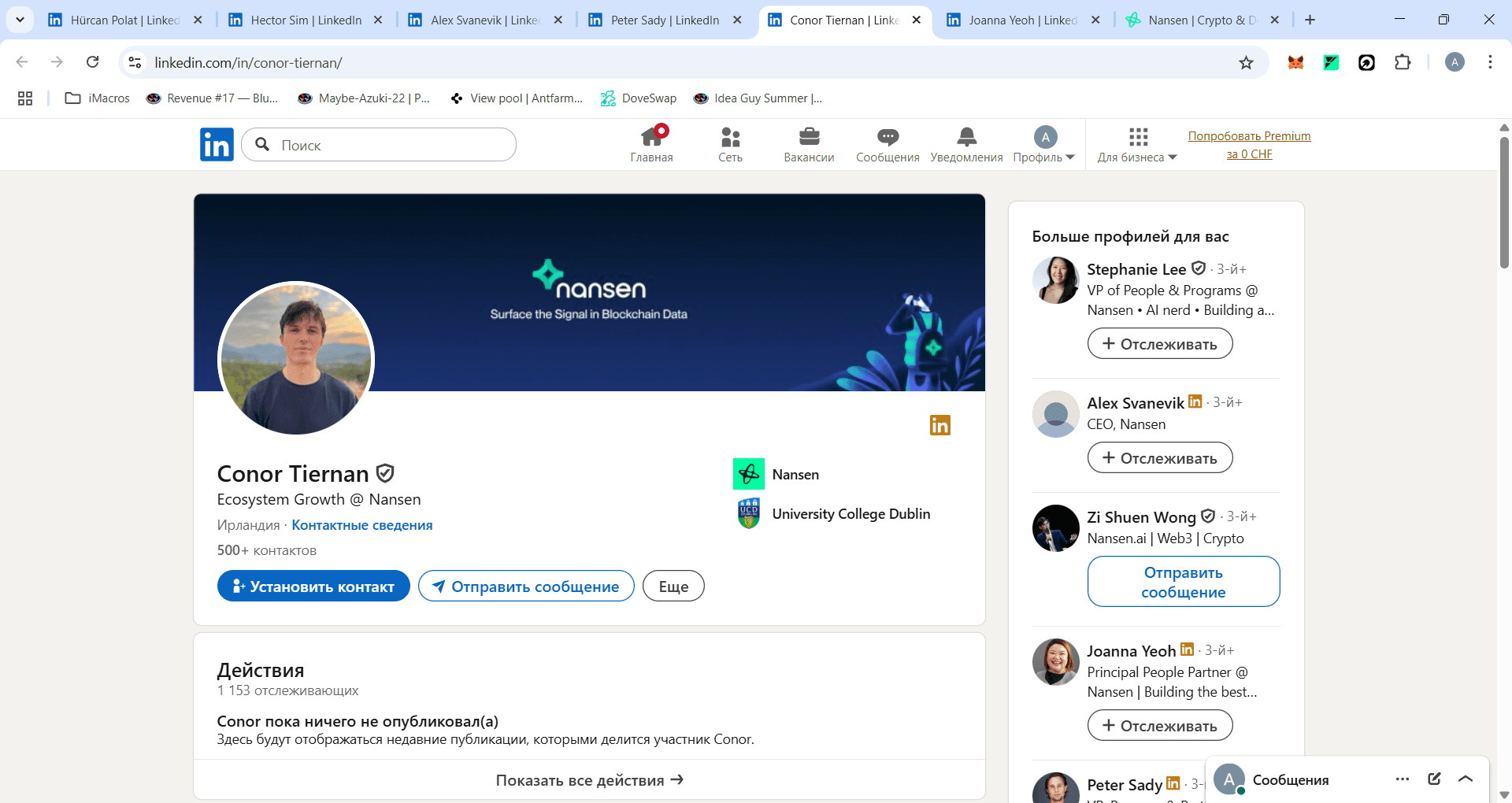Screen dimensions: 1512x803
Task: Expand the Сообщения chat panel chevron
Action: click(x=1466, y=779)
